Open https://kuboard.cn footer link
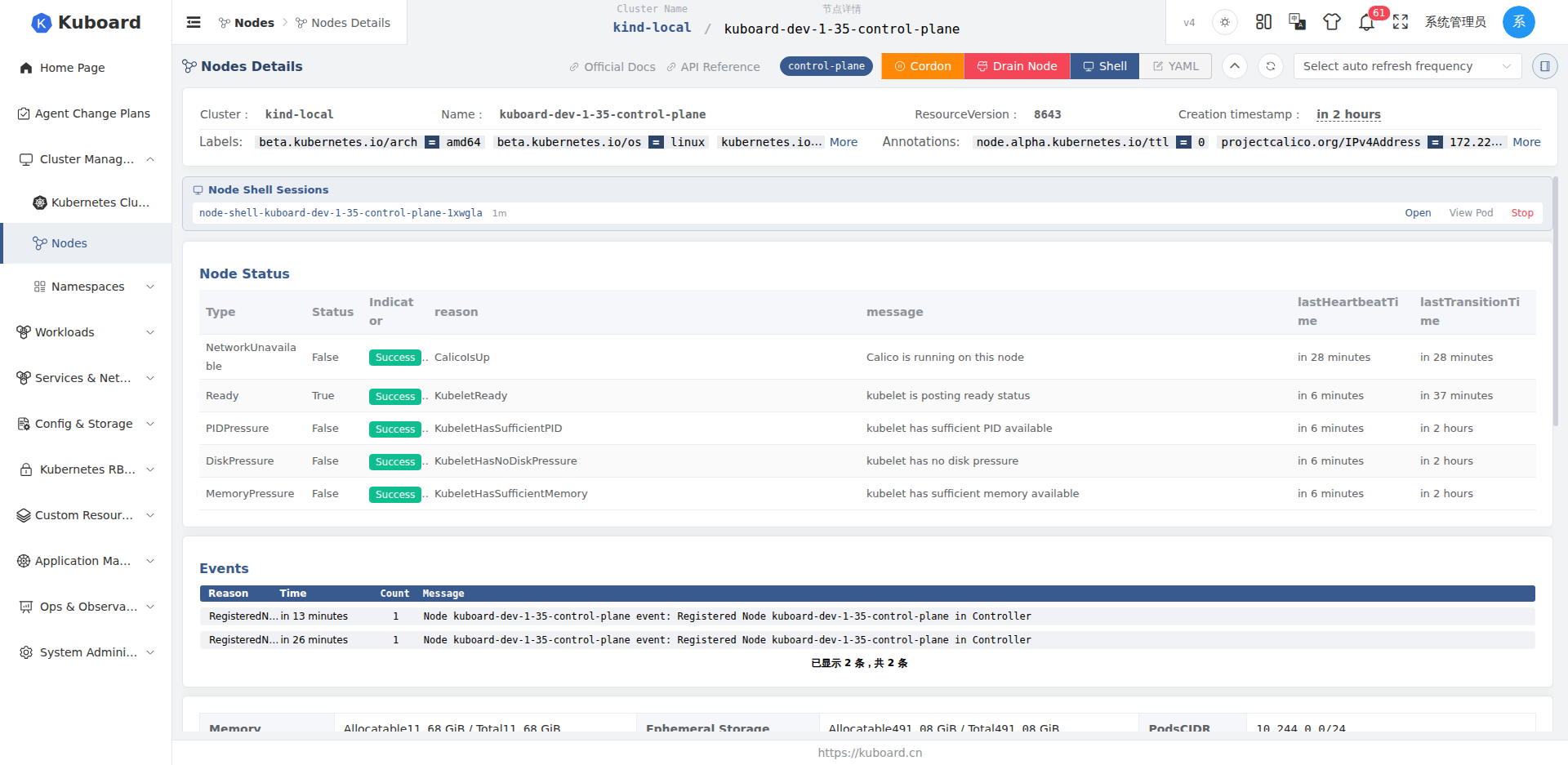Screen dimensions: 1568x765 point(870,753)
